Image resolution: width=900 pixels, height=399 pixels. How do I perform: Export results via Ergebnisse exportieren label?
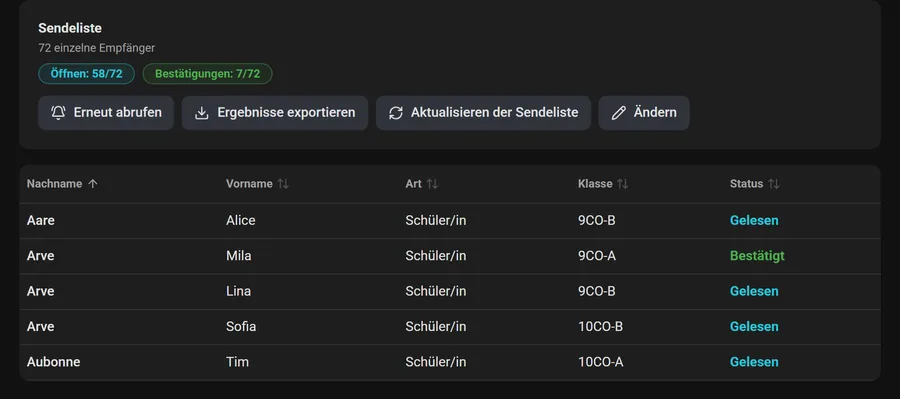click(x=286, y=113)
